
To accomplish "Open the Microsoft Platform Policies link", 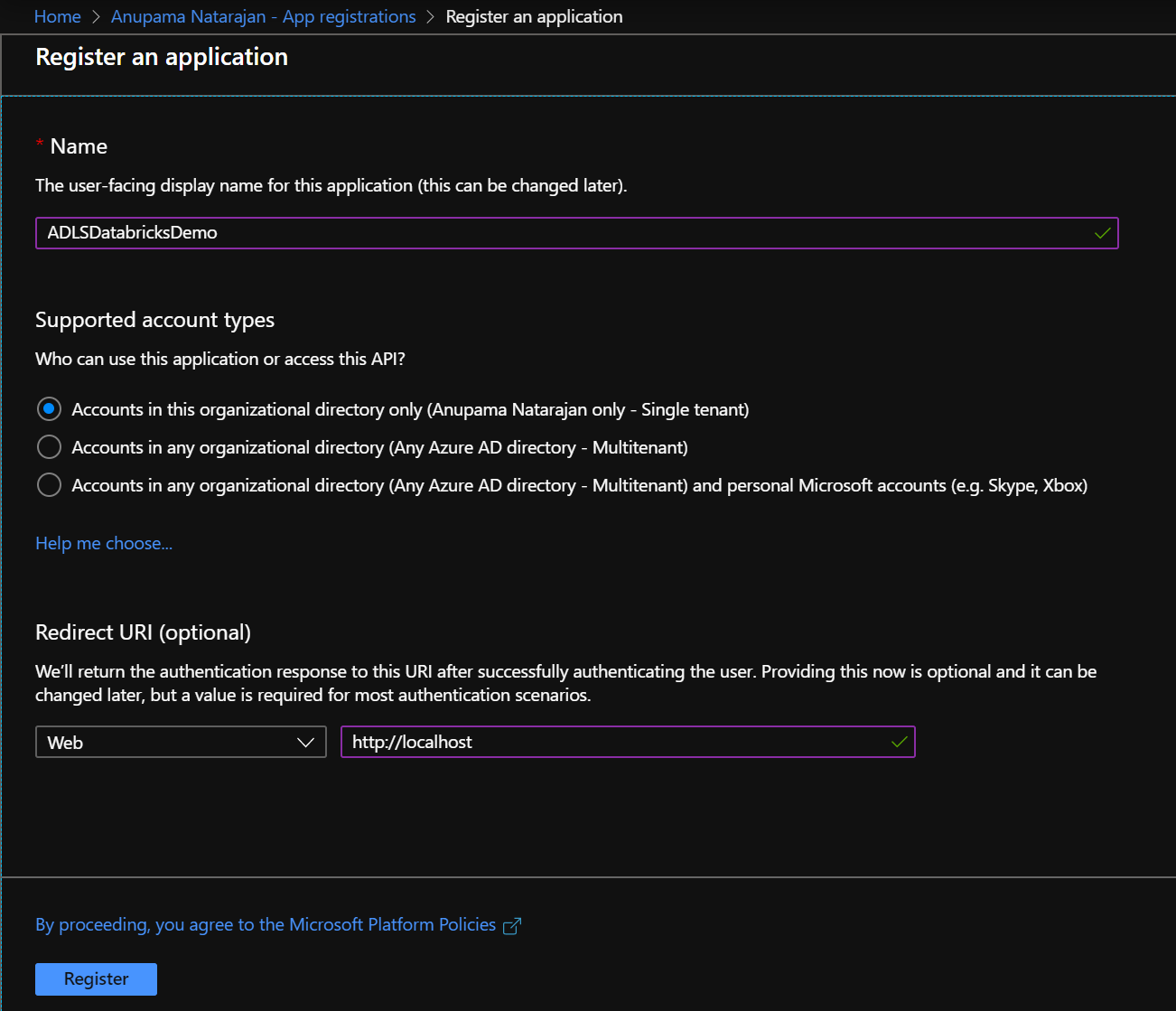I will [x=266, y=924].
